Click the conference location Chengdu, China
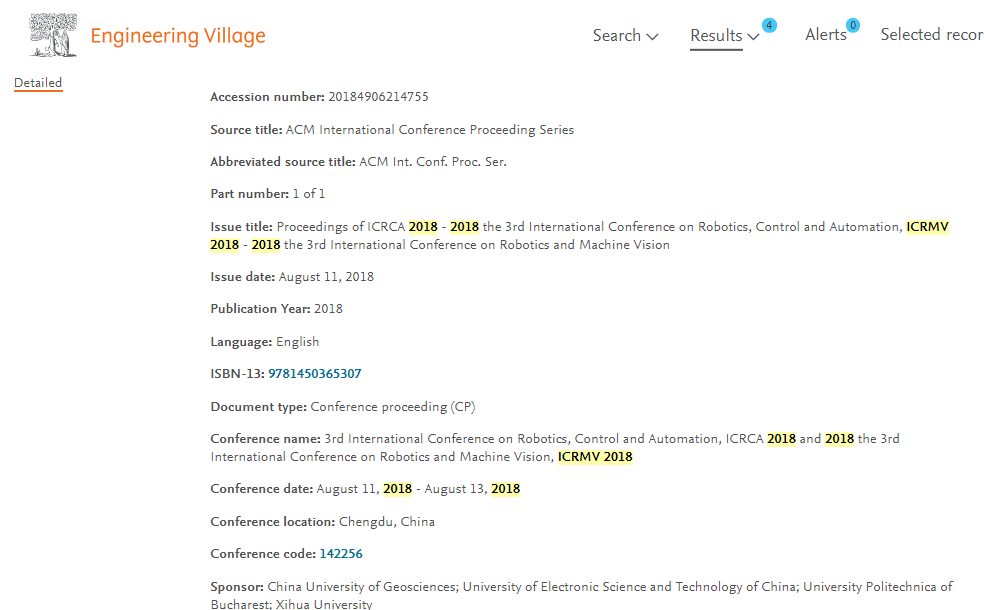Screen dimensions: 984x610 [x=387, y=522]
